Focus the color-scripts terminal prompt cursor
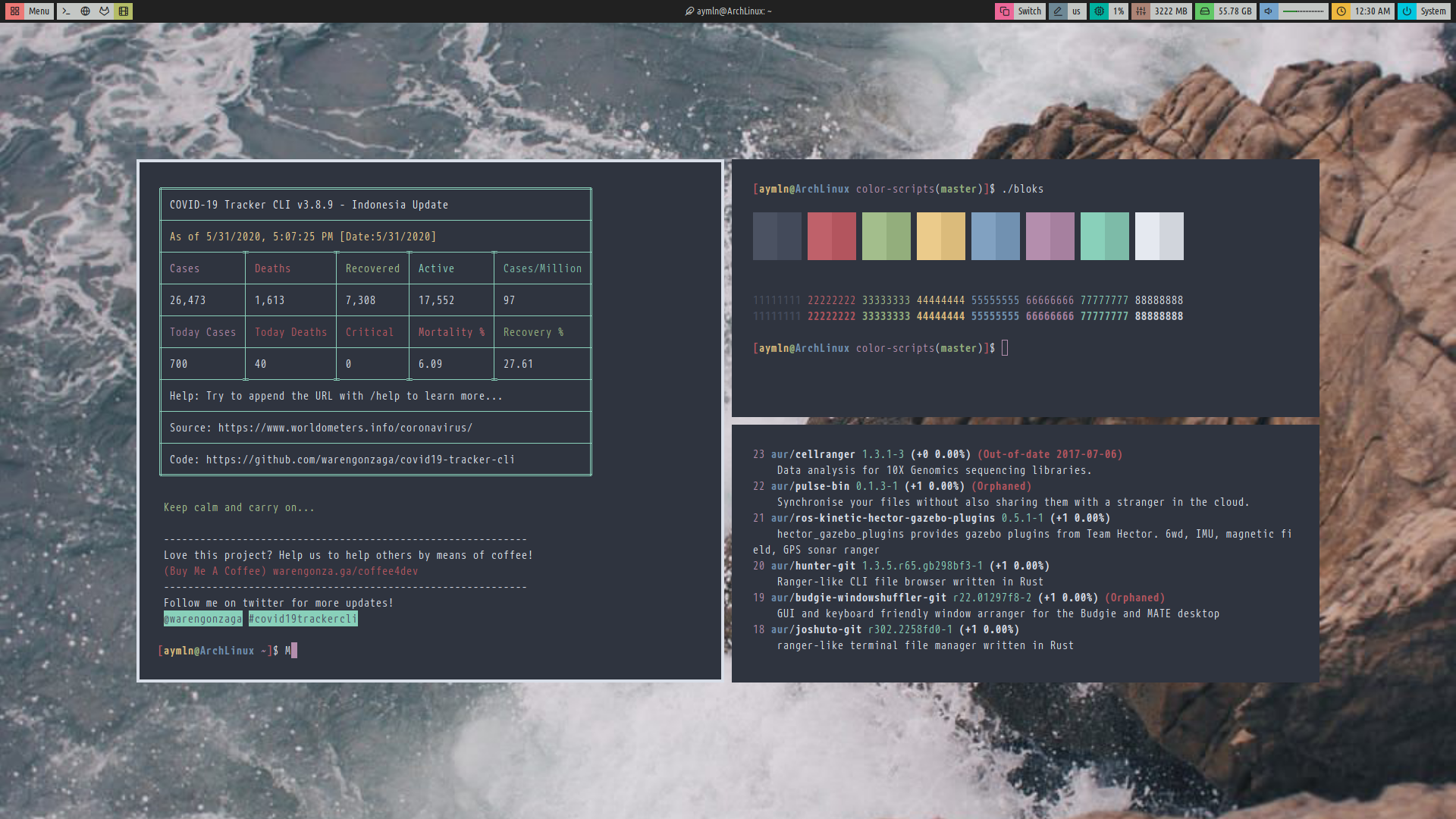This screenshot has height=819, width=1456. tap(1005, 348)
